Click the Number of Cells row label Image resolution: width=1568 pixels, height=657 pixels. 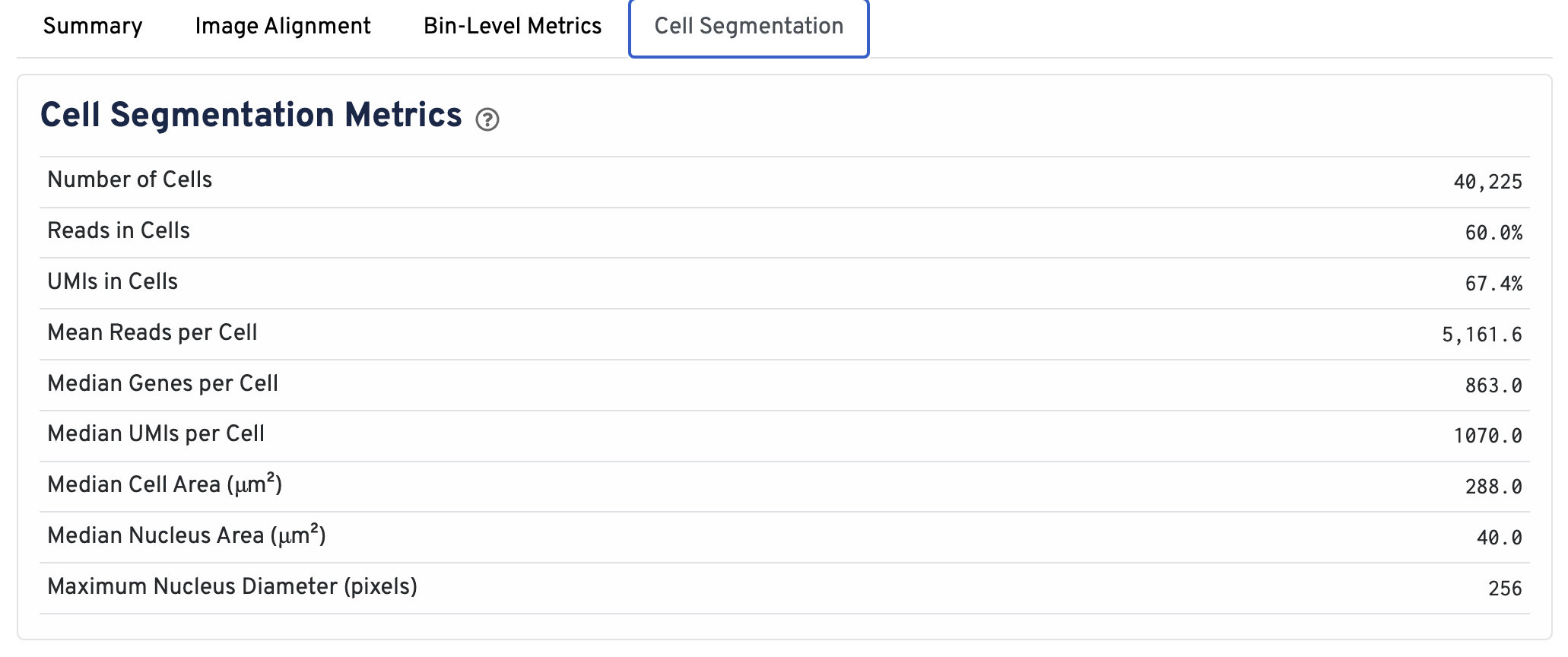pos(130,180)
